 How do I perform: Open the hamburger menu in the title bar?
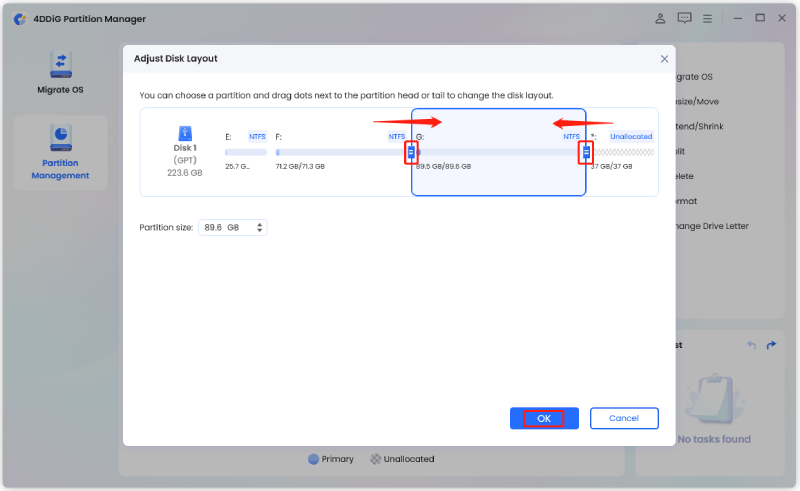coord(707,19)
